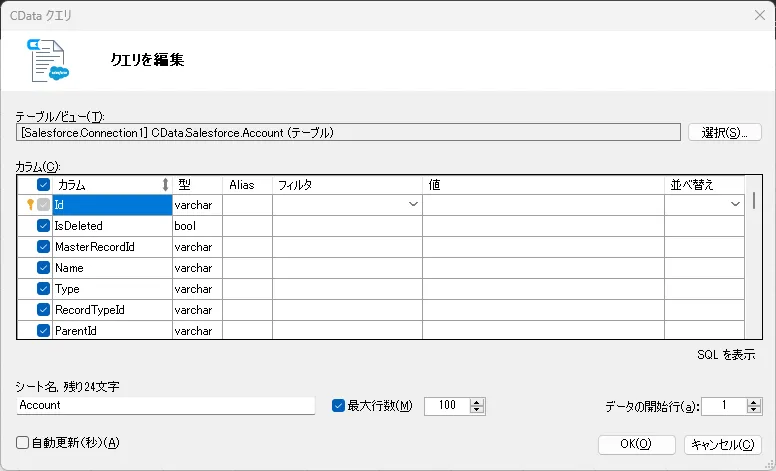
Task: Decrease the データの開始行 value with down arrow
Action: (x=754, y=410)
